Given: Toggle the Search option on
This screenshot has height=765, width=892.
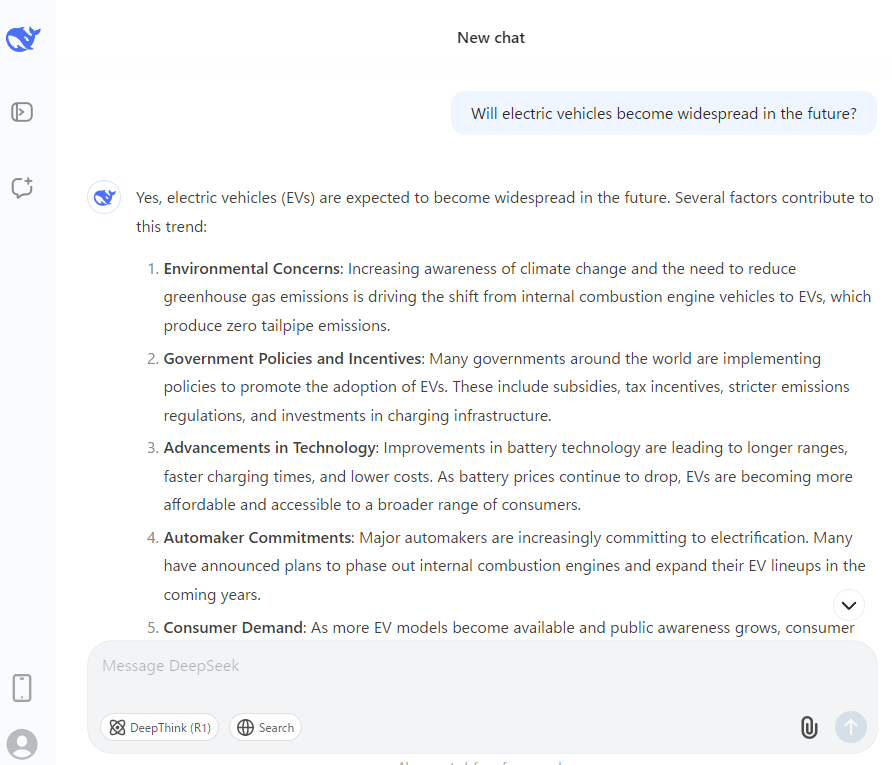Looking at the screenshot, I should pyautogui.click(x=265, y=727).
